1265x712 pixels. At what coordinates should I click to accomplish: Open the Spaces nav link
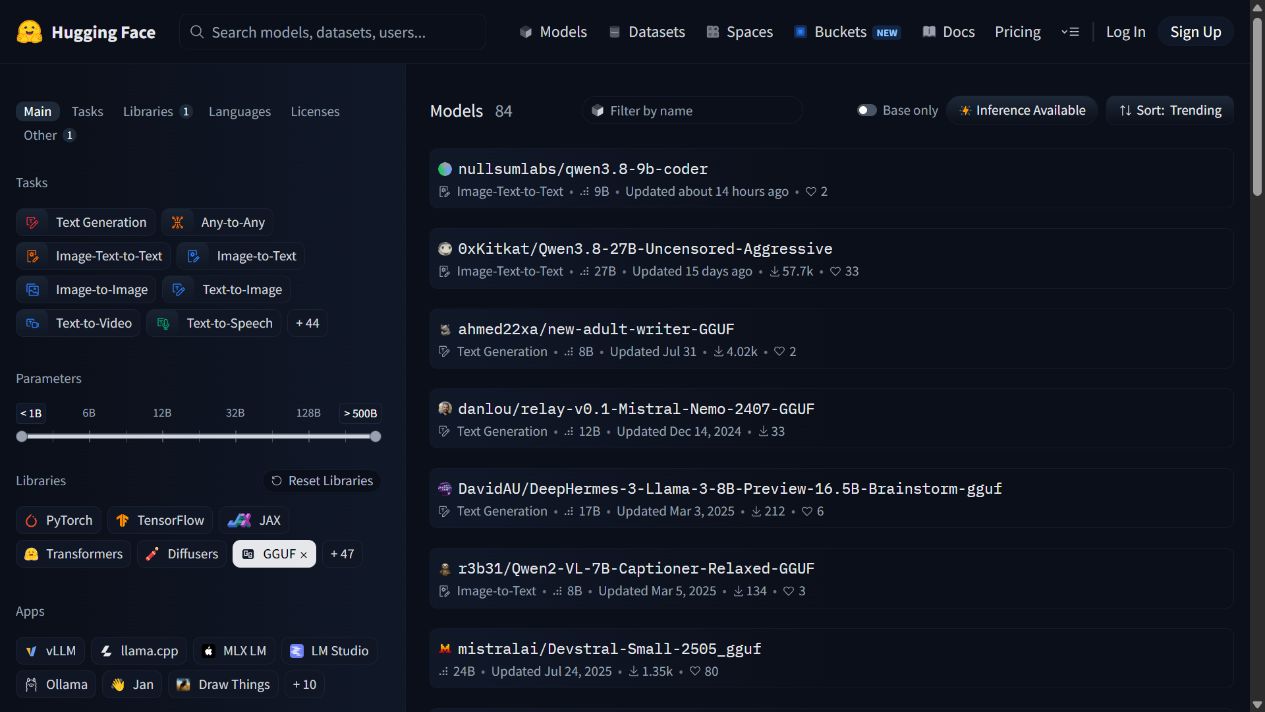point(739,32)
